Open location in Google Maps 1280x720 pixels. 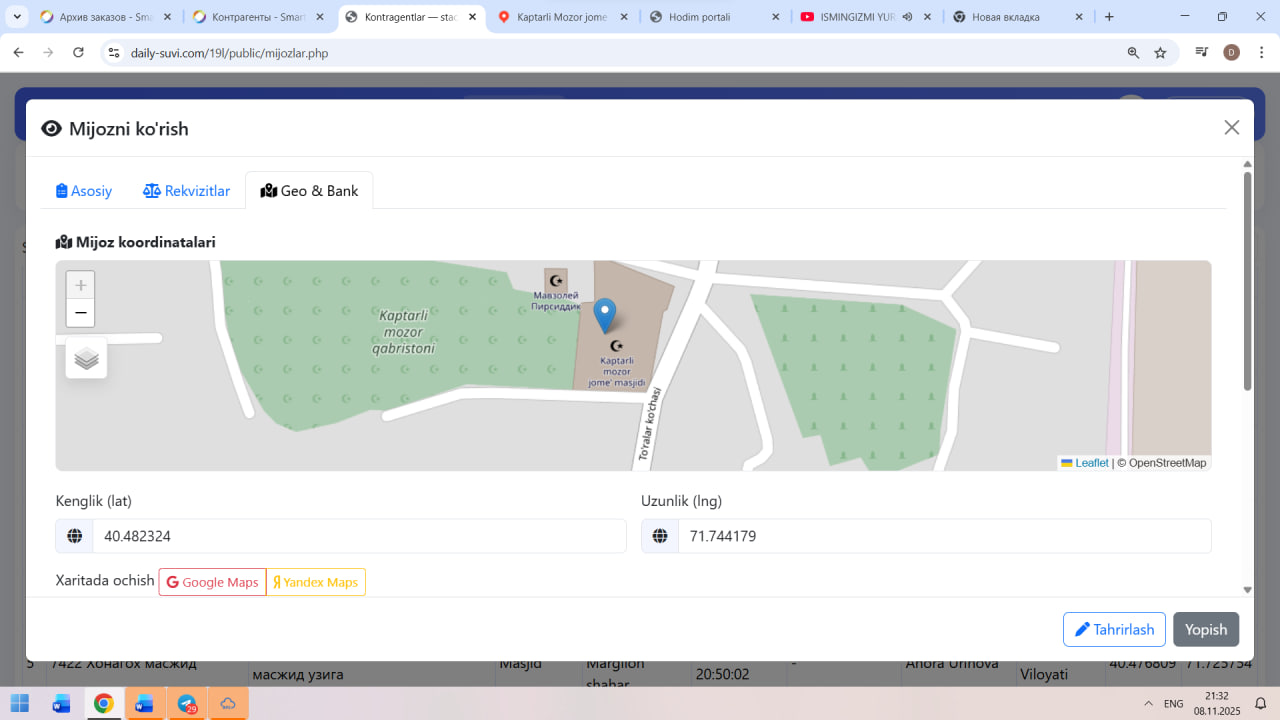pos(212,582)
